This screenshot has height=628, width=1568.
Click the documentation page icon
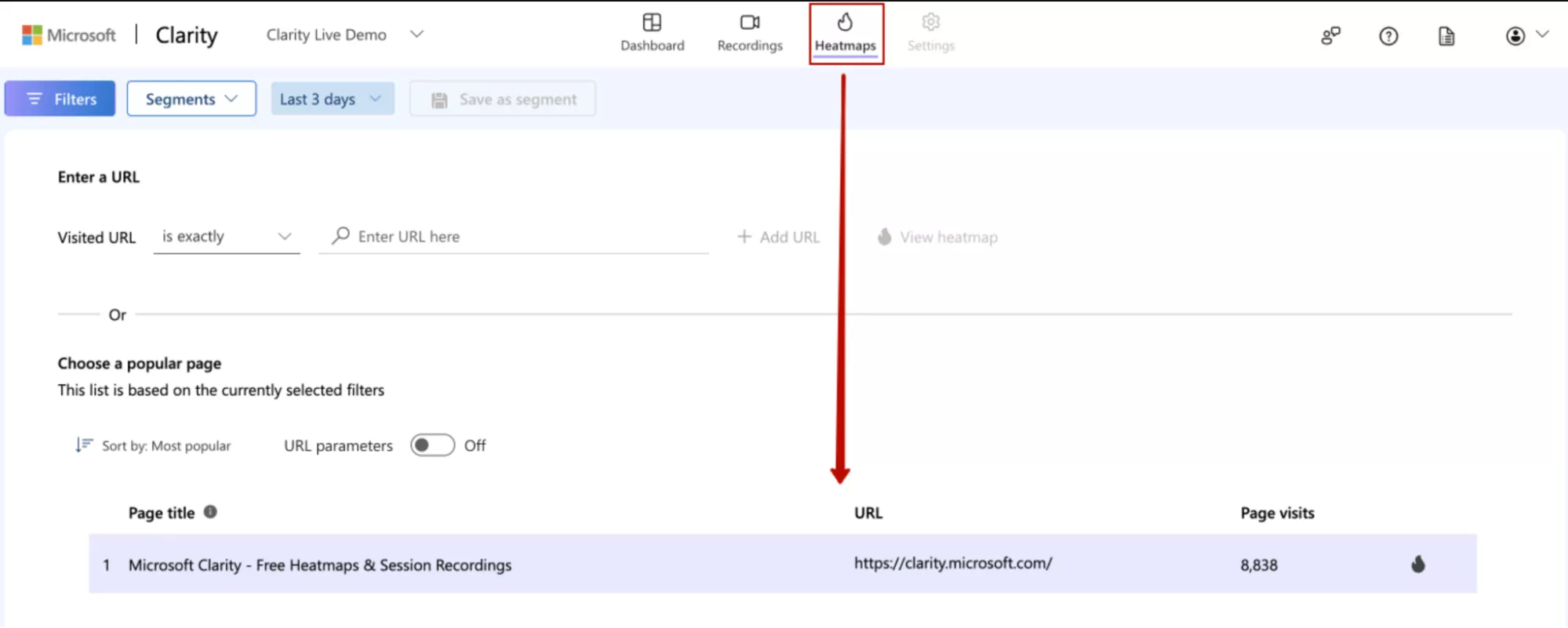(1446, 36)
